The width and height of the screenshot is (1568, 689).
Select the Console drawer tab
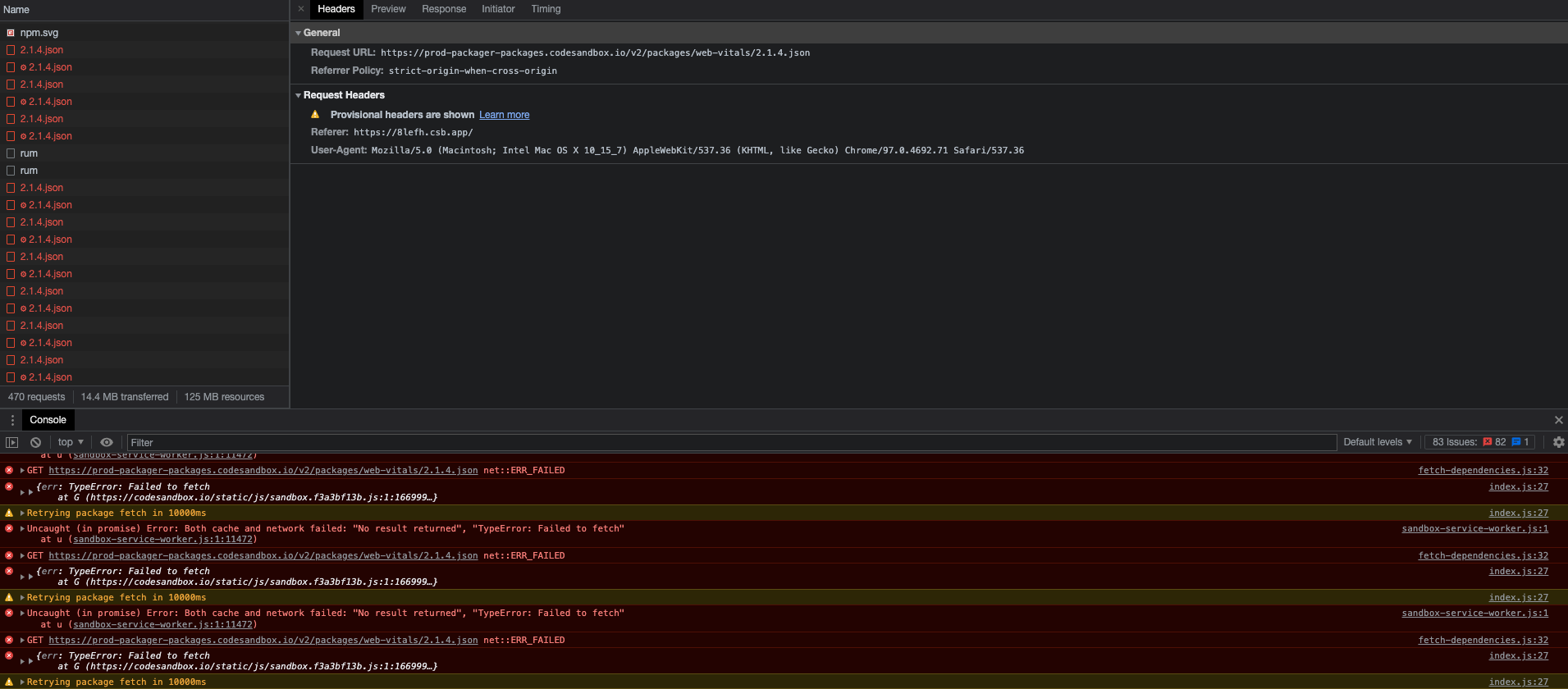(x=48, y=420)
